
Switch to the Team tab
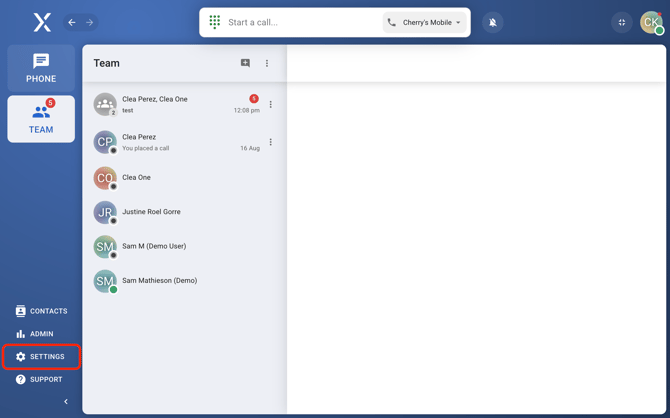(41, 119)
